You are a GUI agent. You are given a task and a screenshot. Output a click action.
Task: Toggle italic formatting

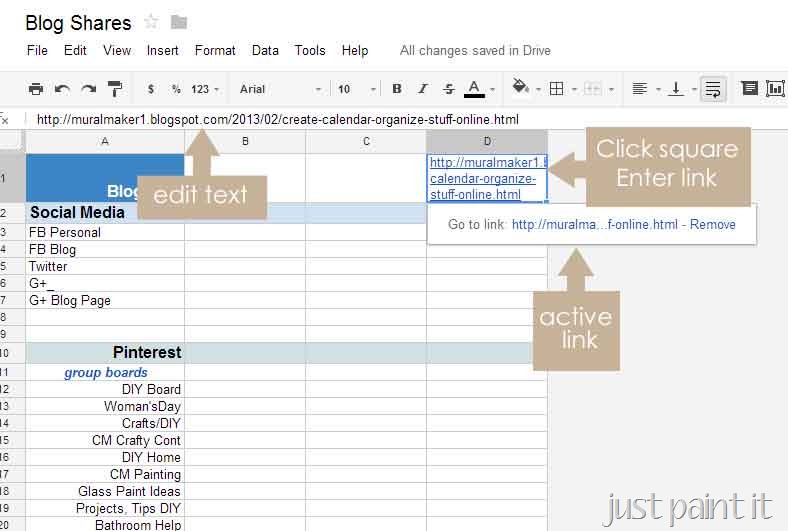[423, 89]
